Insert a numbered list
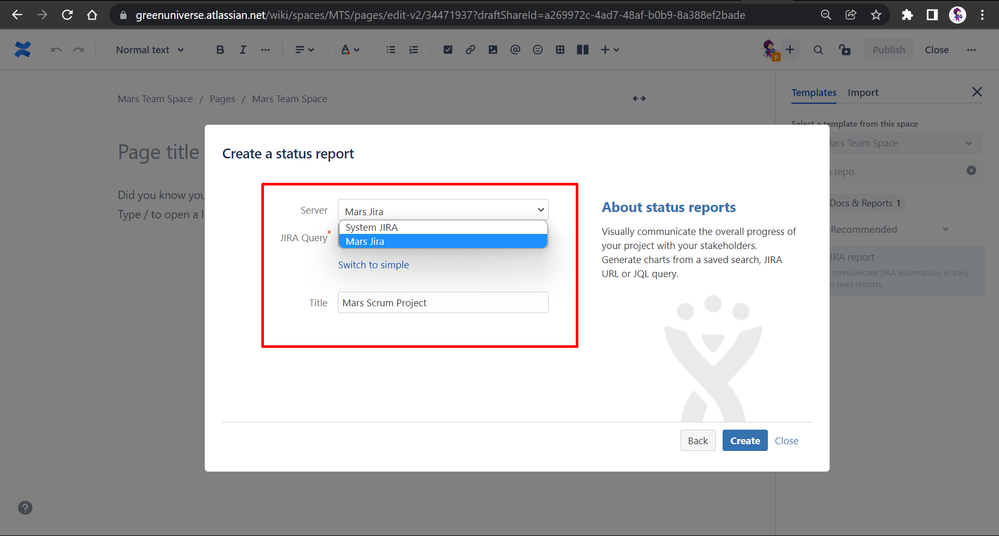Viewport: 999px width, 536px height. coord(413,50)
